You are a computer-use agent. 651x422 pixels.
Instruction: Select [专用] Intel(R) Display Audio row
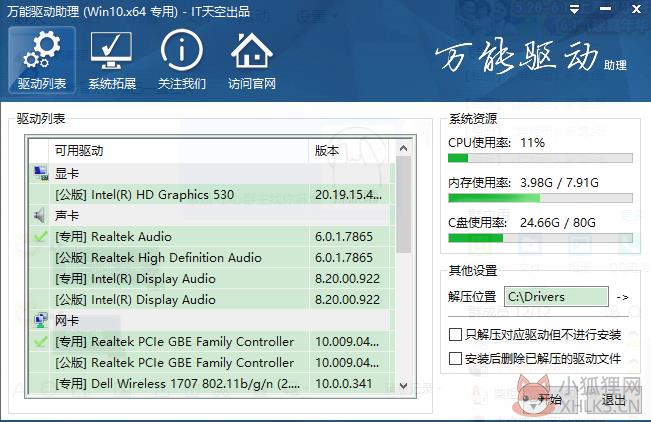pyautogui.click(x=212, y=278)
